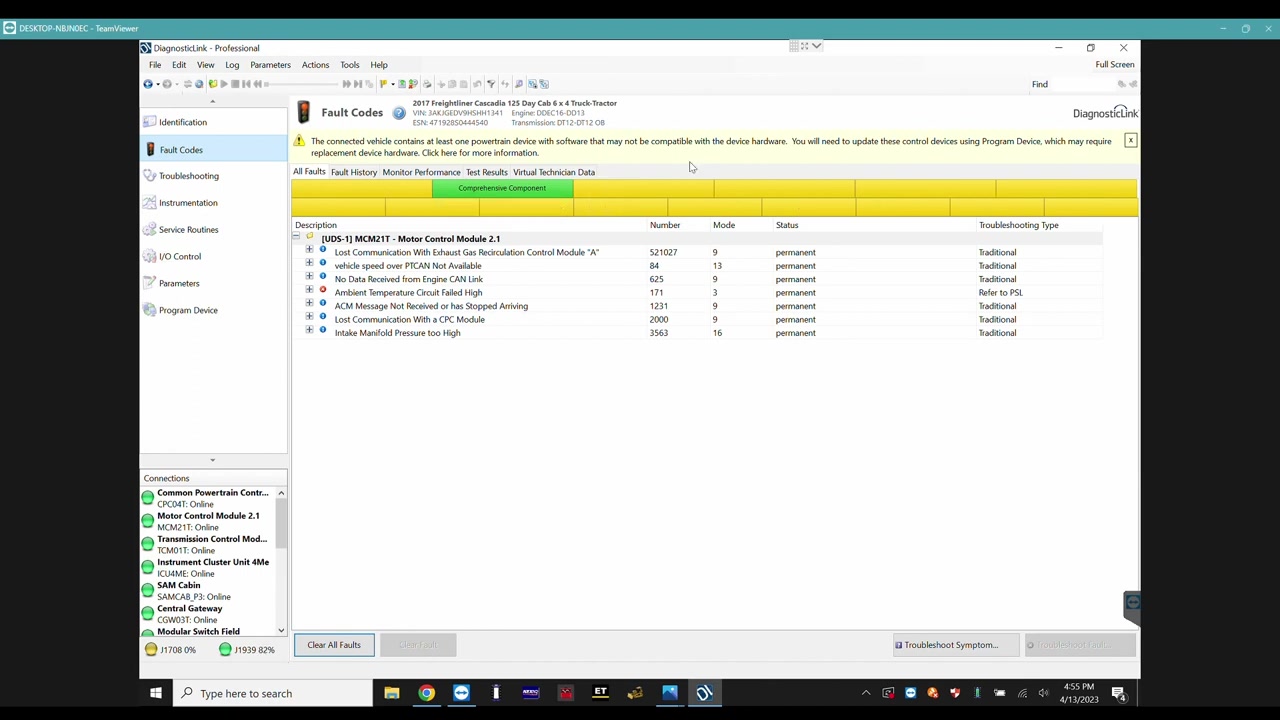Screen dimensions: 1280x720
Task: Click the 'Click here for more information' link
Action: [x=480, y=153]
